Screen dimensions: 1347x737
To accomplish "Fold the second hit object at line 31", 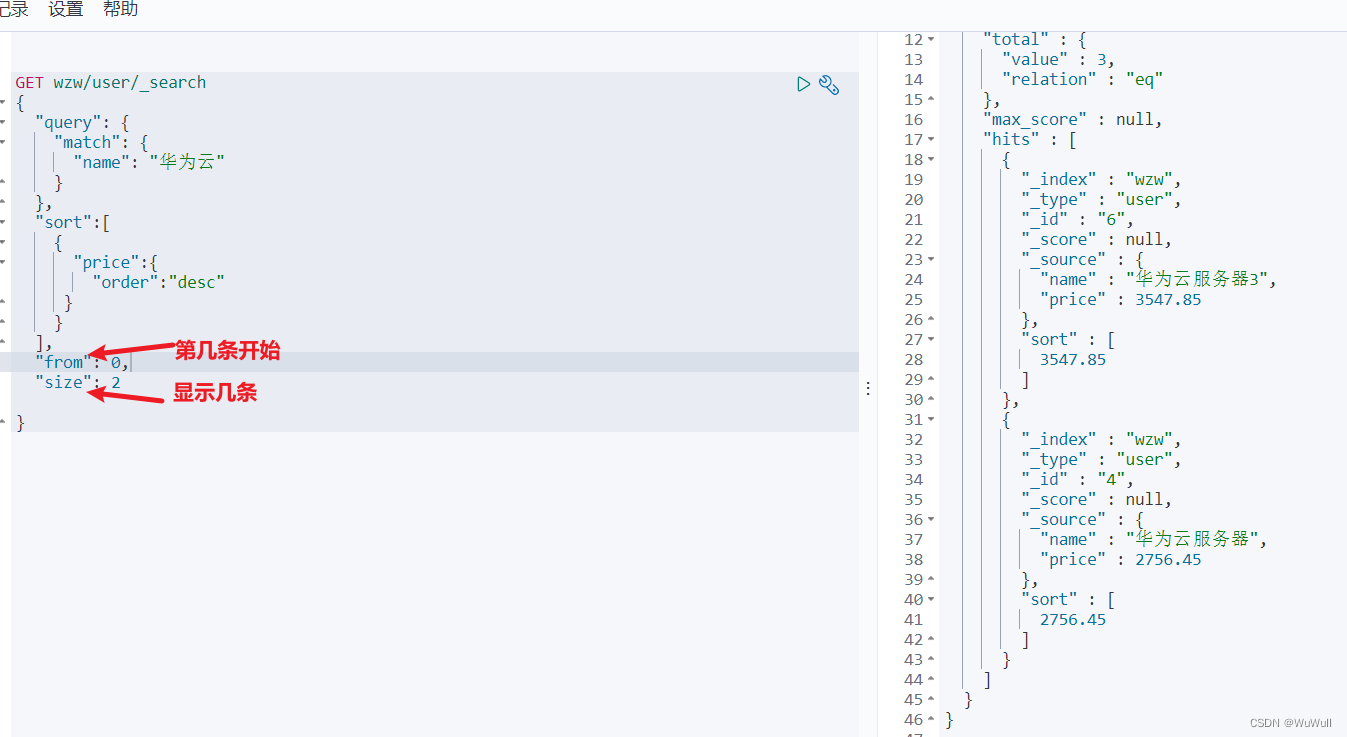I will pyautogui.click(x=932, y=420).
